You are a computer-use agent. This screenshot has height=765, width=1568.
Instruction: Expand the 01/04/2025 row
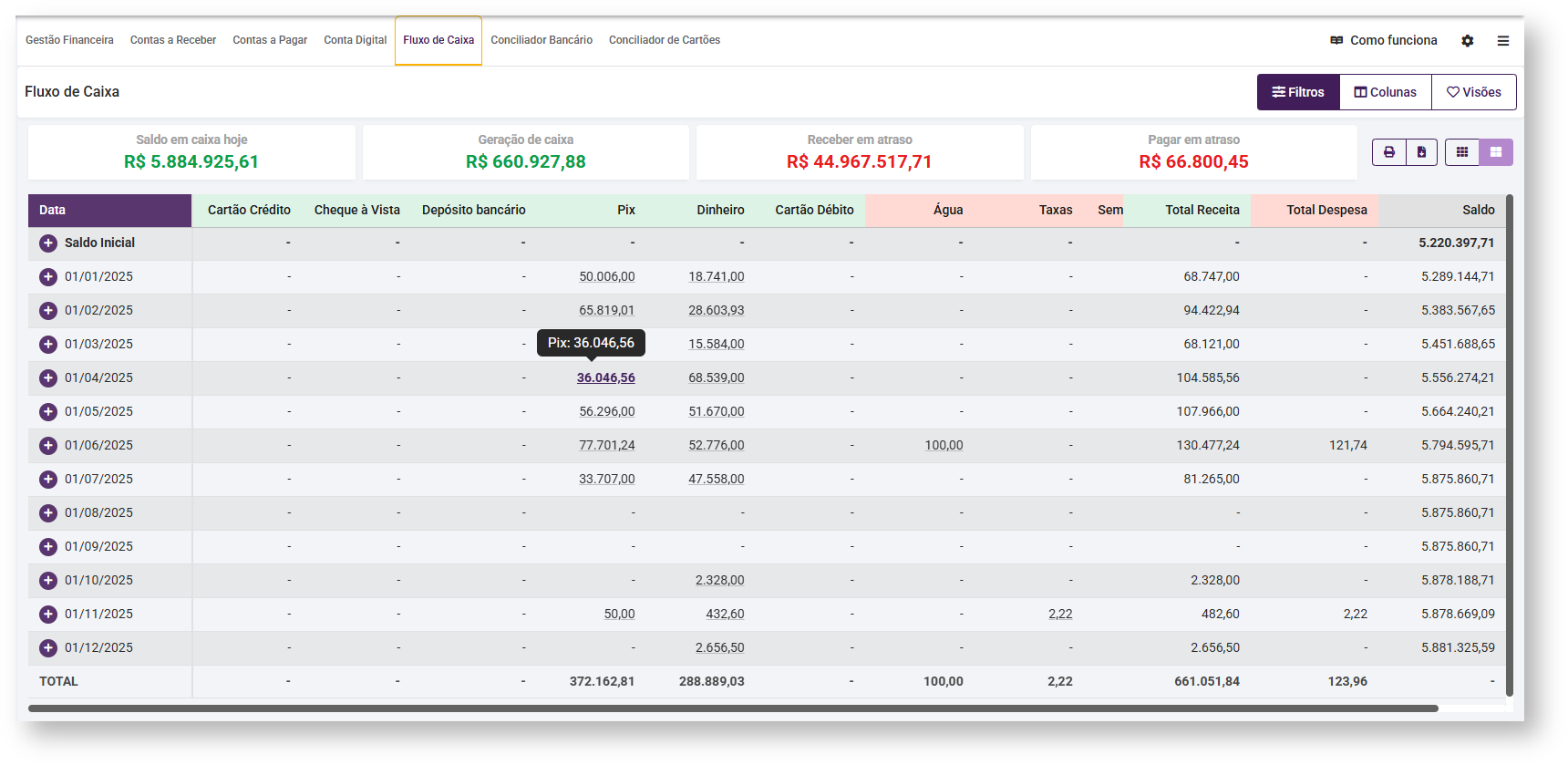coord(48,378)
